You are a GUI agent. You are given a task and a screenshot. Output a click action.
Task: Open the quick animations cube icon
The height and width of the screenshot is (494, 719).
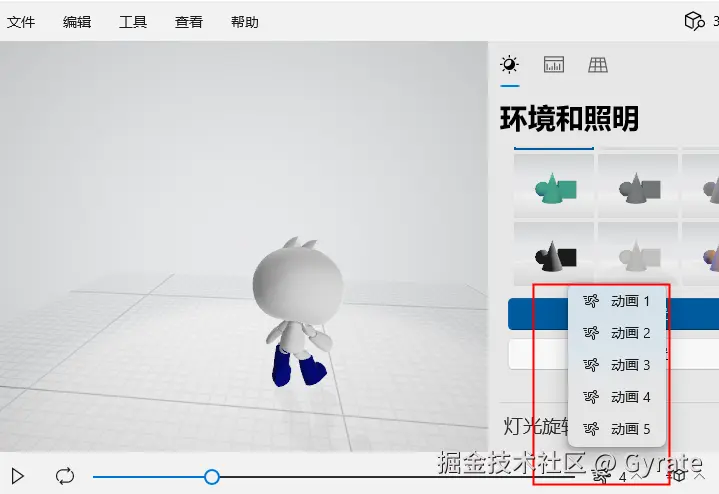coord(678,476)
